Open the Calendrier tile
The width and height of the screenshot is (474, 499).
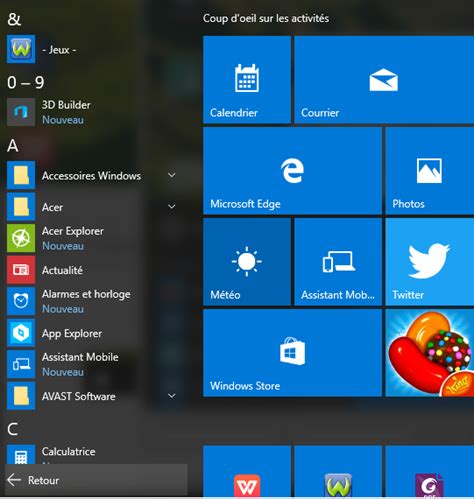pos(247,80)
